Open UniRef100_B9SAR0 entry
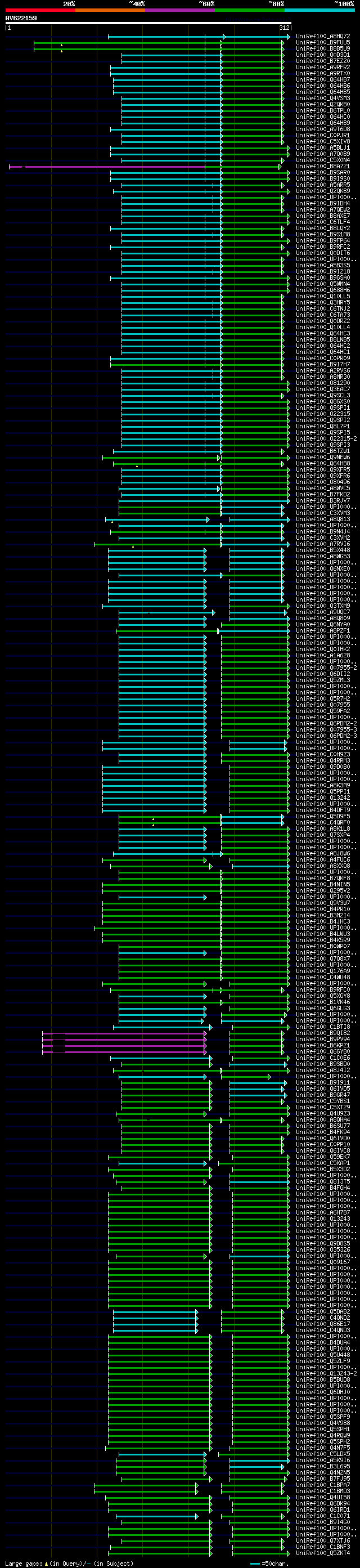Screen dimensions: 360x1568 pos(323,173)
